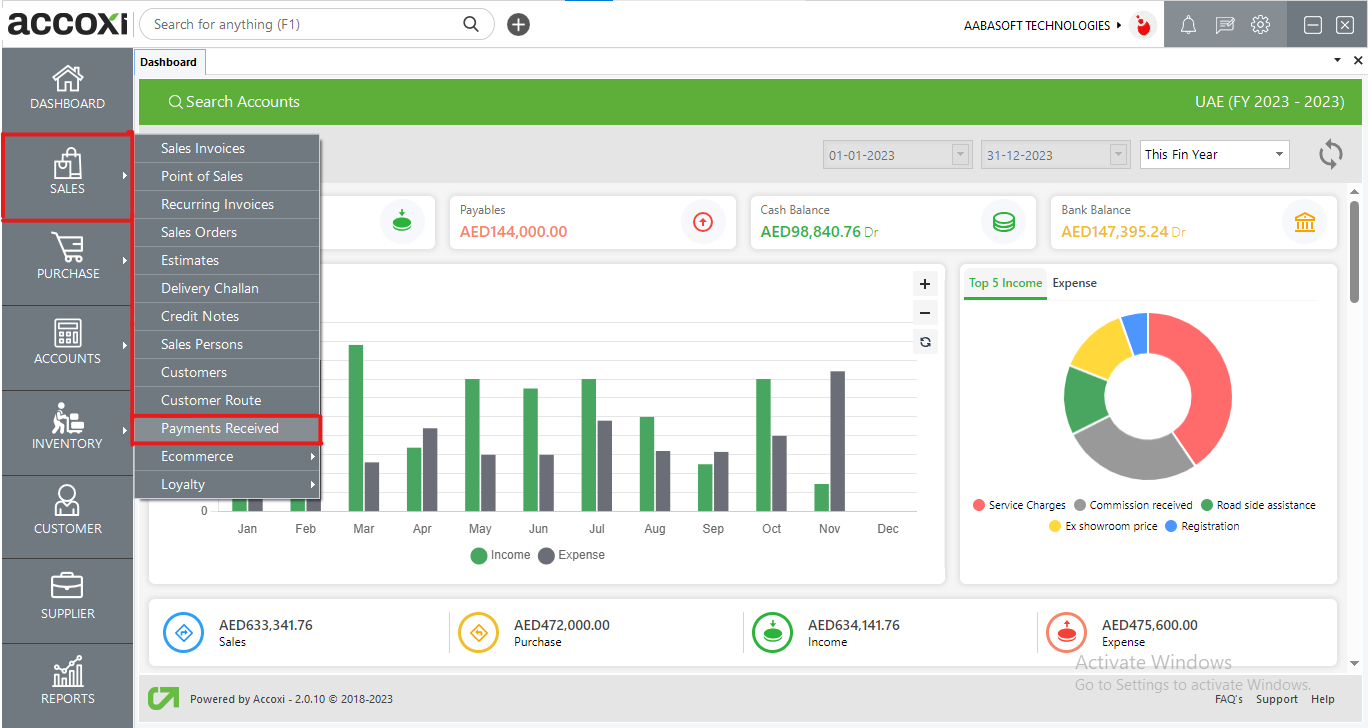Open the Purchase cart module
1368x728 pixels.
(67, 258)
